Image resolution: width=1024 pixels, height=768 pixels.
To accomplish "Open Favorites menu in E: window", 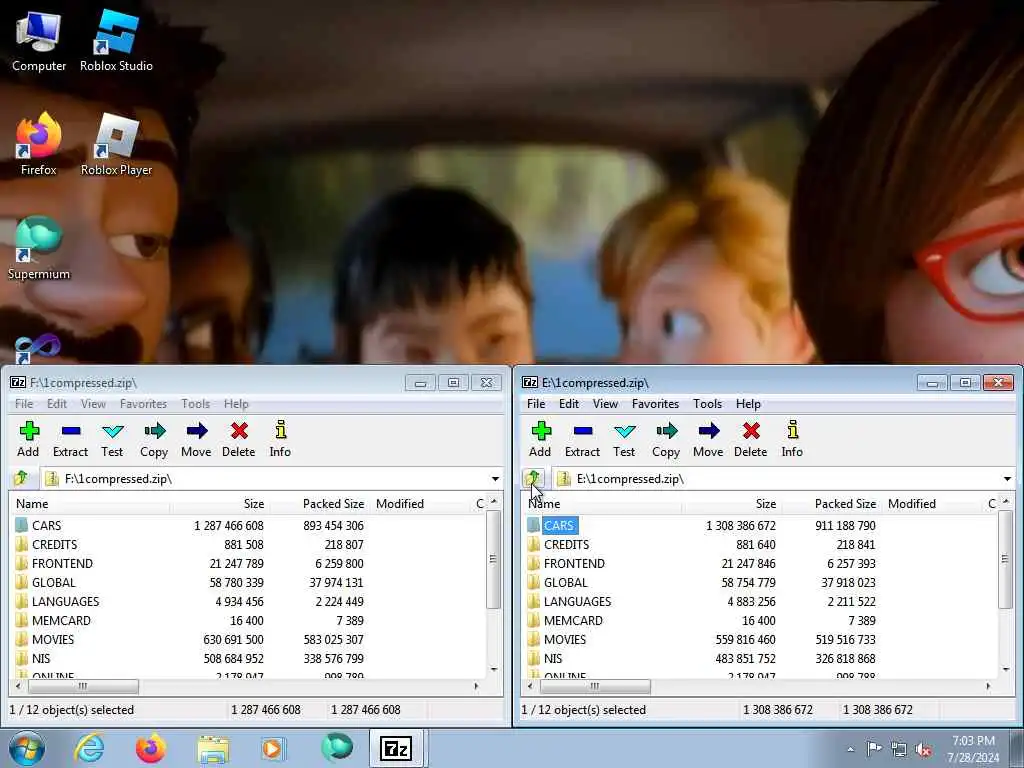I will click(x=655, y=404).
